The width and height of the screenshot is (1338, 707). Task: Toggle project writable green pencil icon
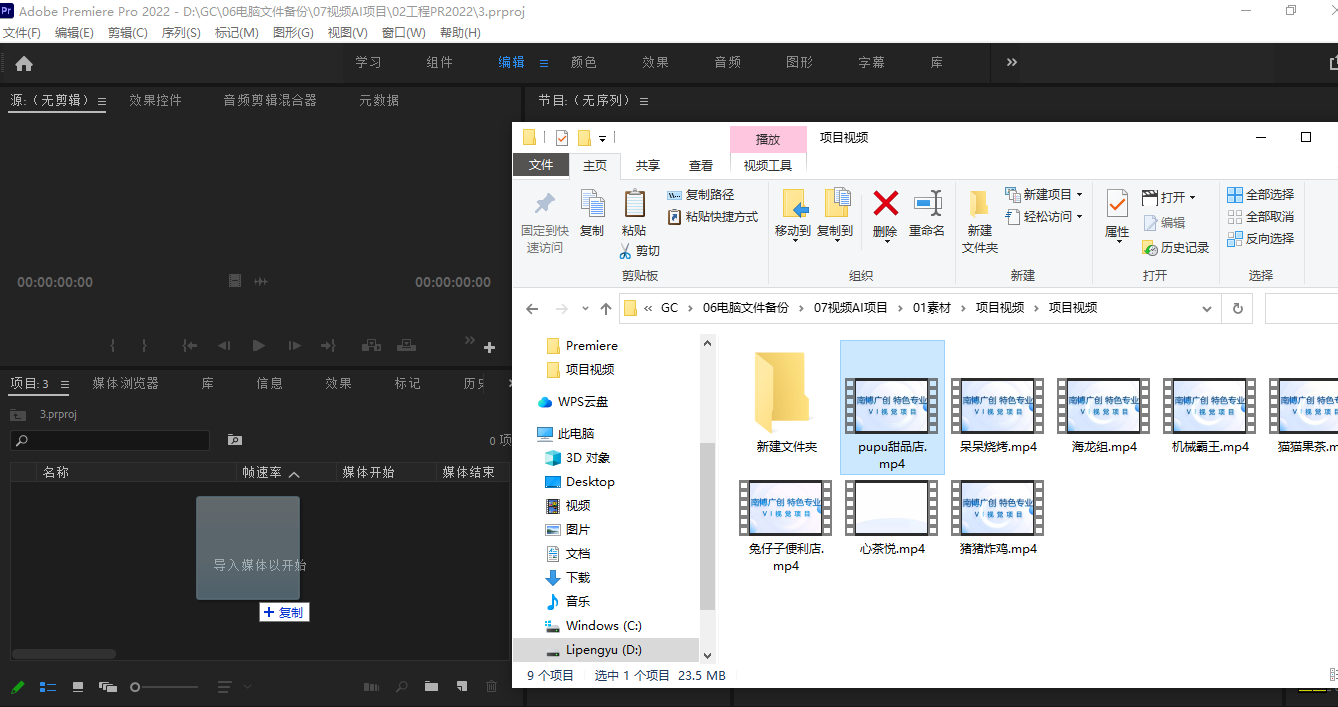click(x=18, y=687)
